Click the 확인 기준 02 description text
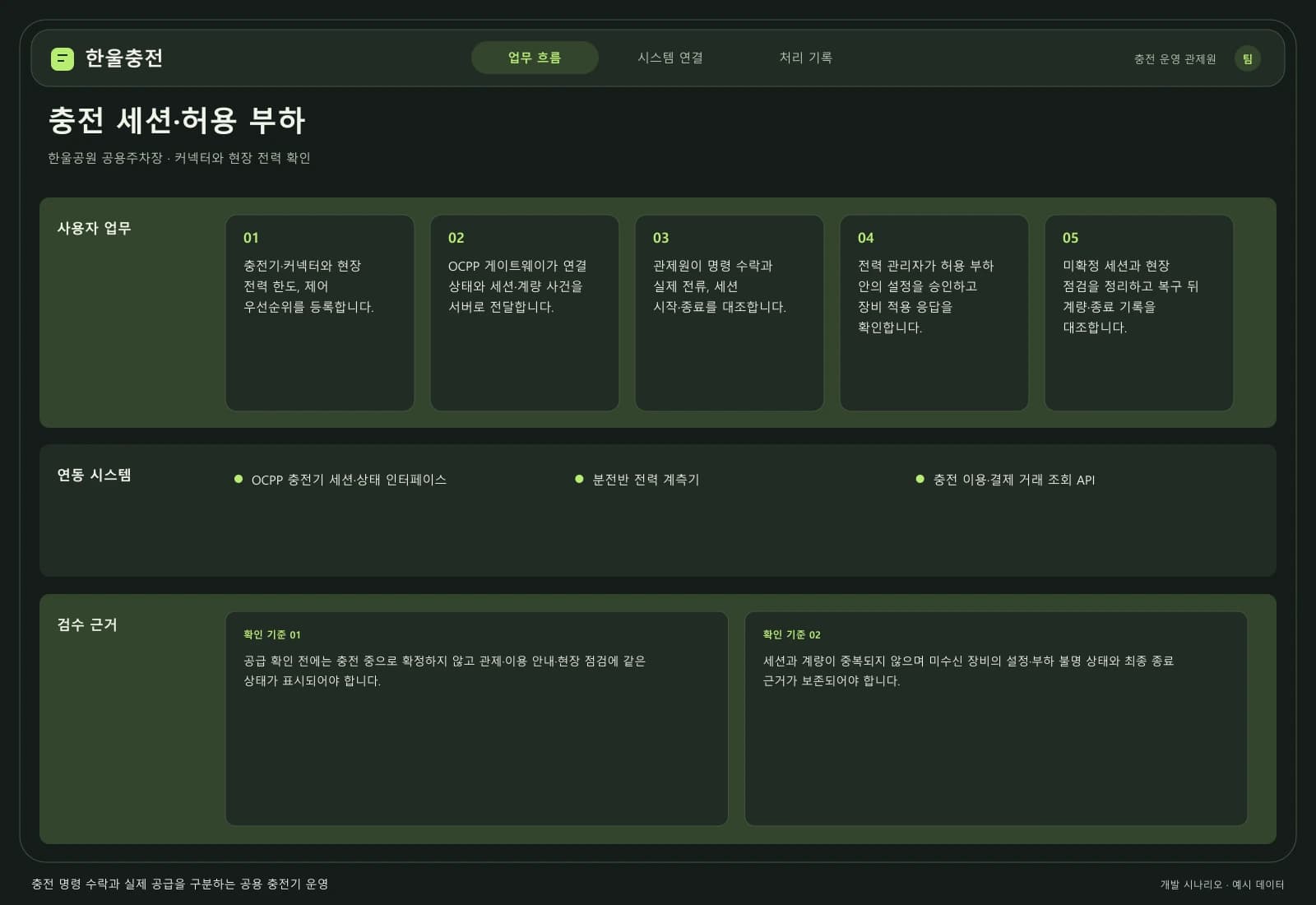 coord(968,671)
